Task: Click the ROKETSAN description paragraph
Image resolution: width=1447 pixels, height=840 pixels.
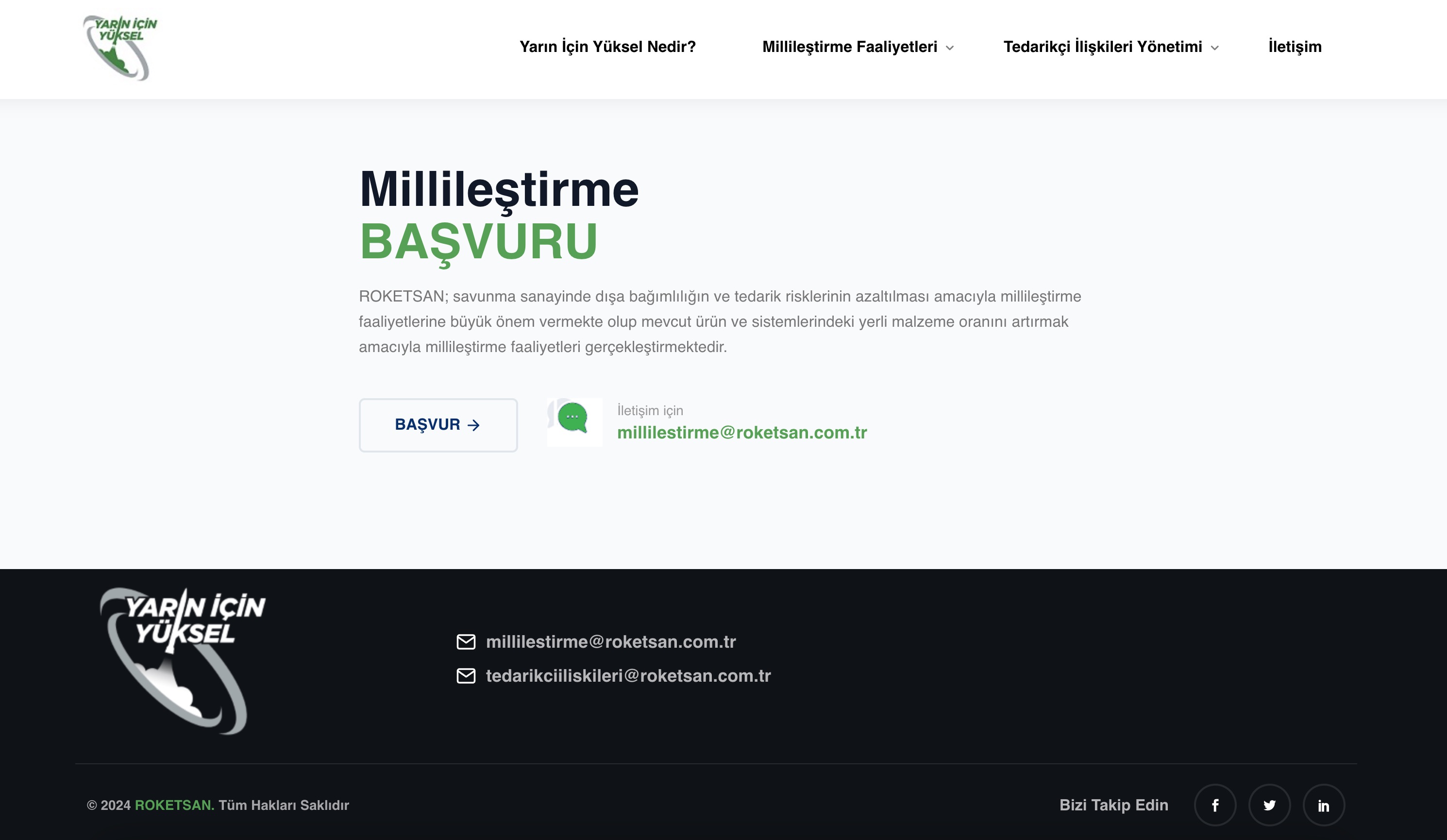Action: tap(720, 321)
